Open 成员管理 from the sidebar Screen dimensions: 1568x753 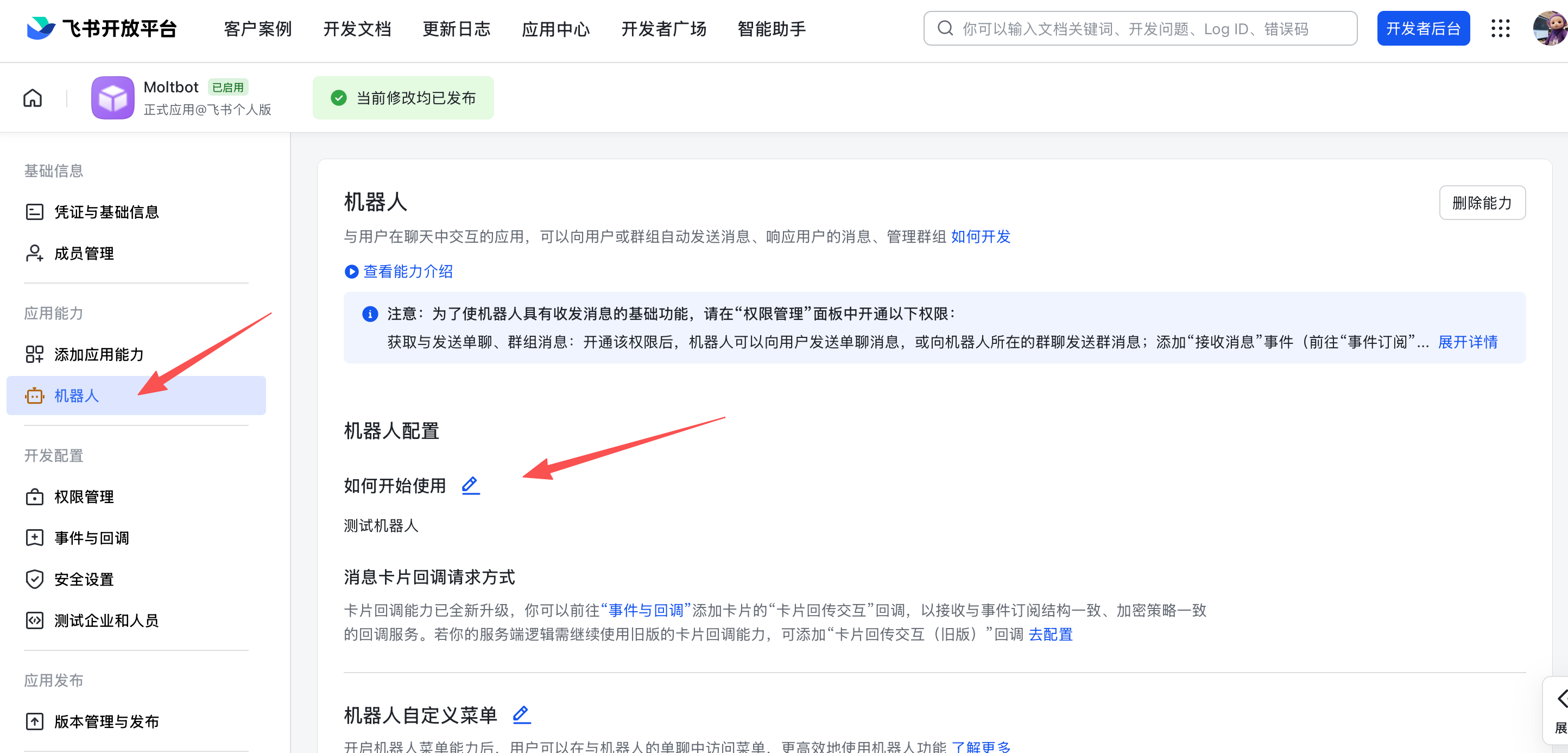[x=84, y=253]
